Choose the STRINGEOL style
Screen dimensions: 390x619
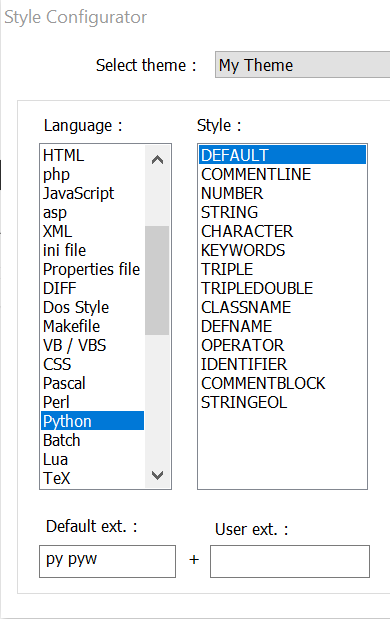(282, 402)
